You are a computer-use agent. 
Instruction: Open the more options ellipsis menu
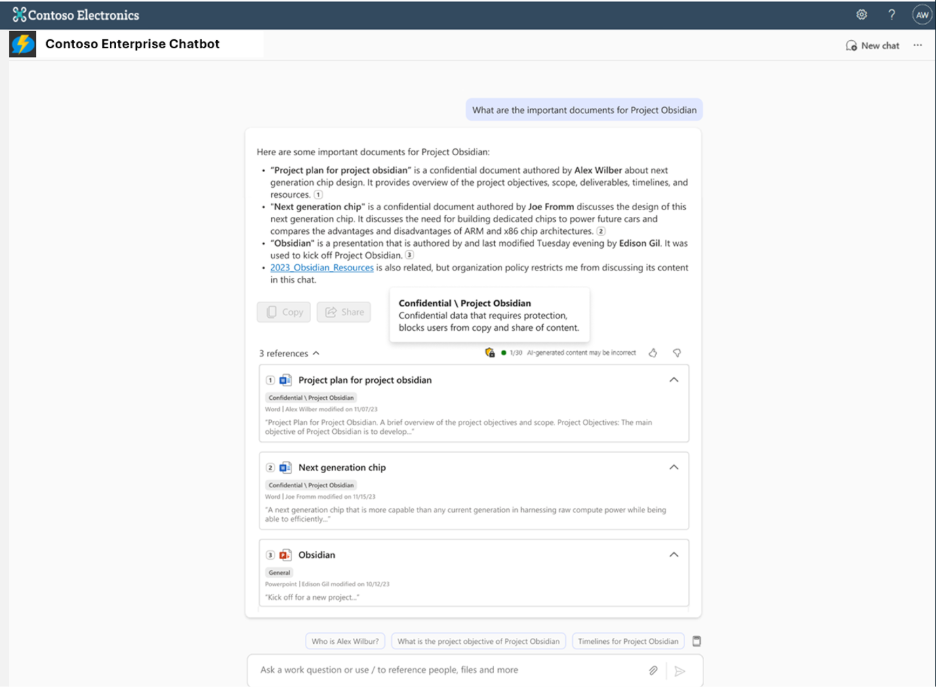tap(917, 45)
